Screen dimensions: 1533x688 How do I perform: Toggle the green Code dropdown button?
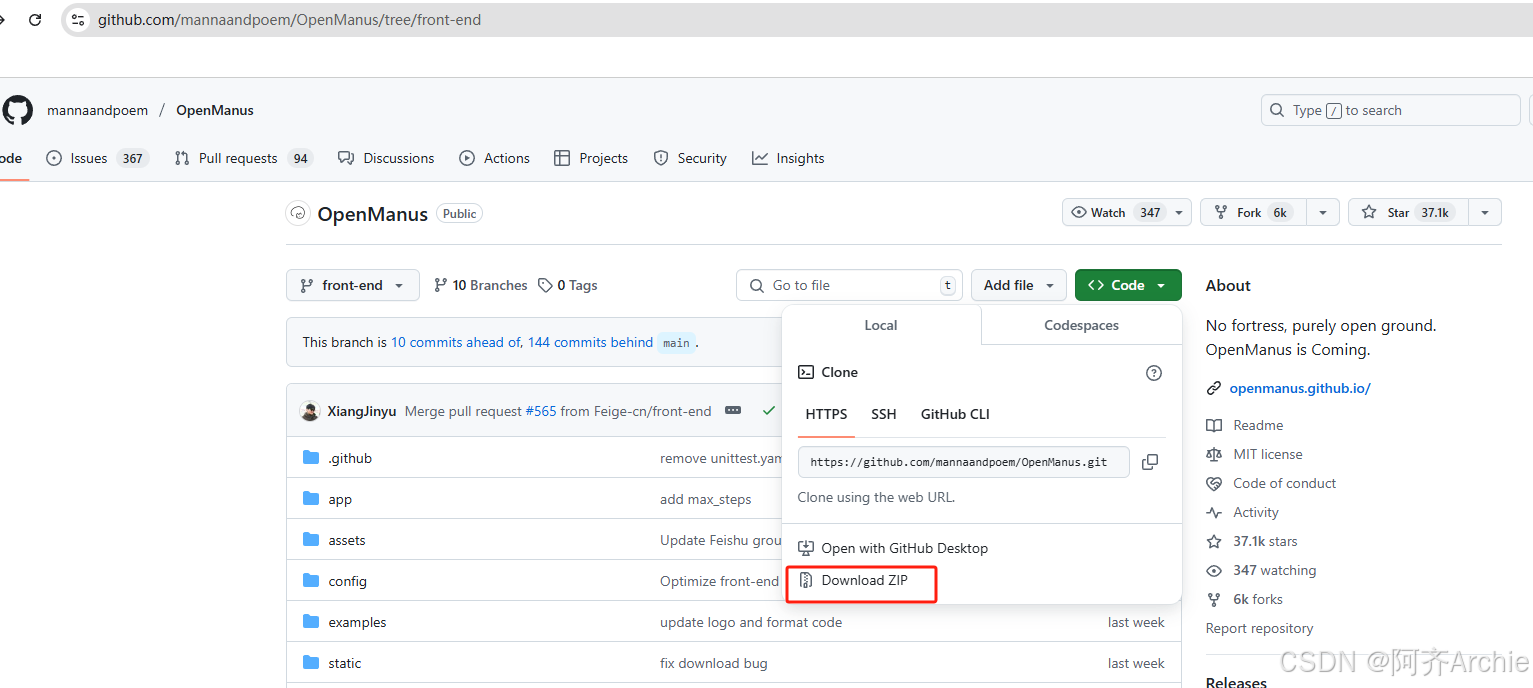pyautogui.click(x=1128, y=285)
